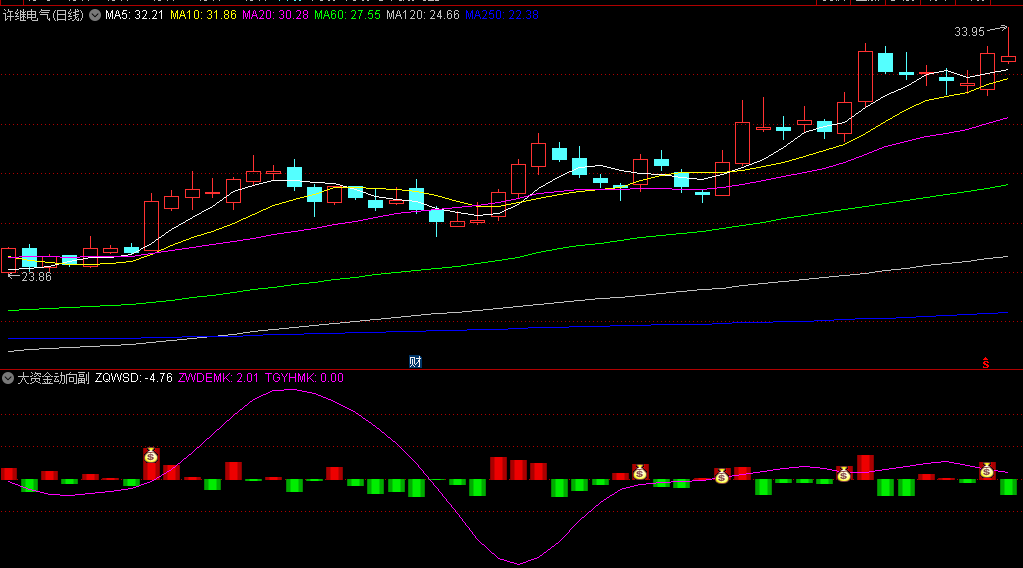Click the ZQWSD: -4.76 value

[134, 378]
